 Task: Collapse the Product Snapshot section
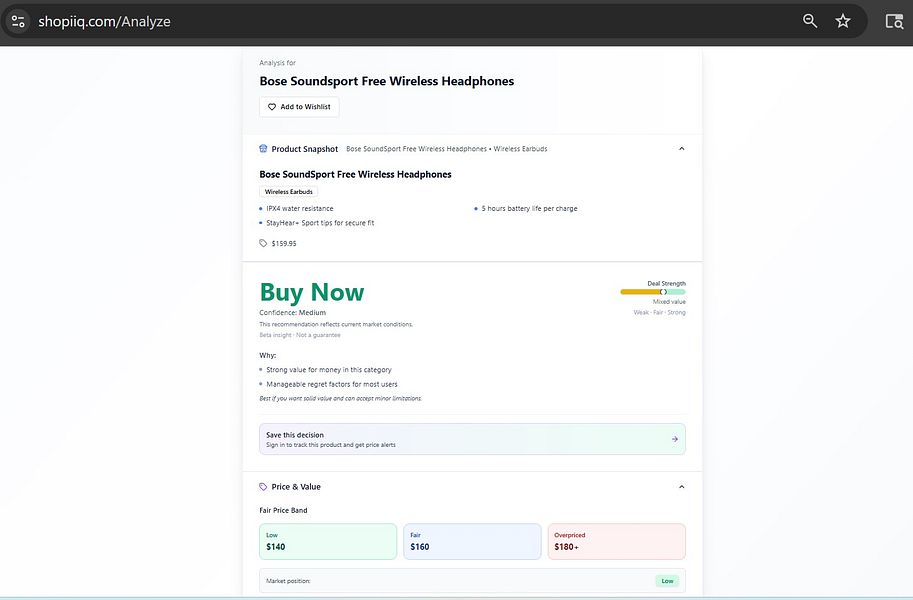[x=681, y=147]
